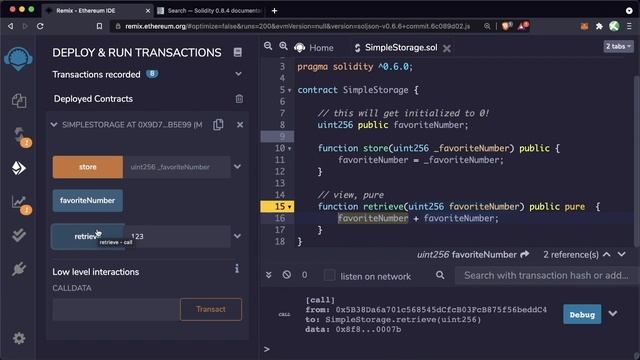Viewport: 640px width, 360px height.
Task: Clear deployed contracts with the trash icon
Action: [239, 99]
